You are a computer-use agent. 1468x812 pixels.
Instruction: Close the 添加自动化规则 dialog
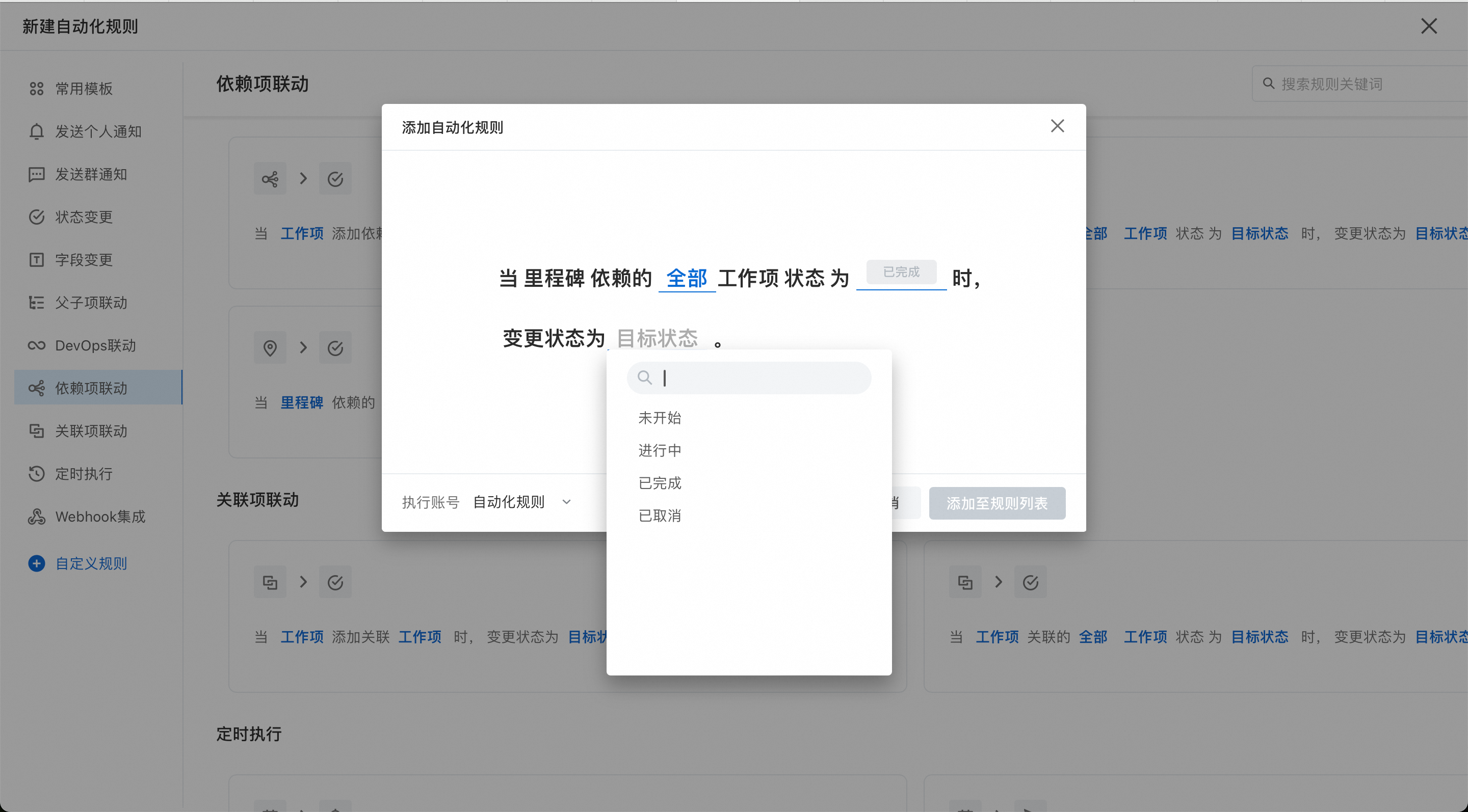(x=1057, y=126)
